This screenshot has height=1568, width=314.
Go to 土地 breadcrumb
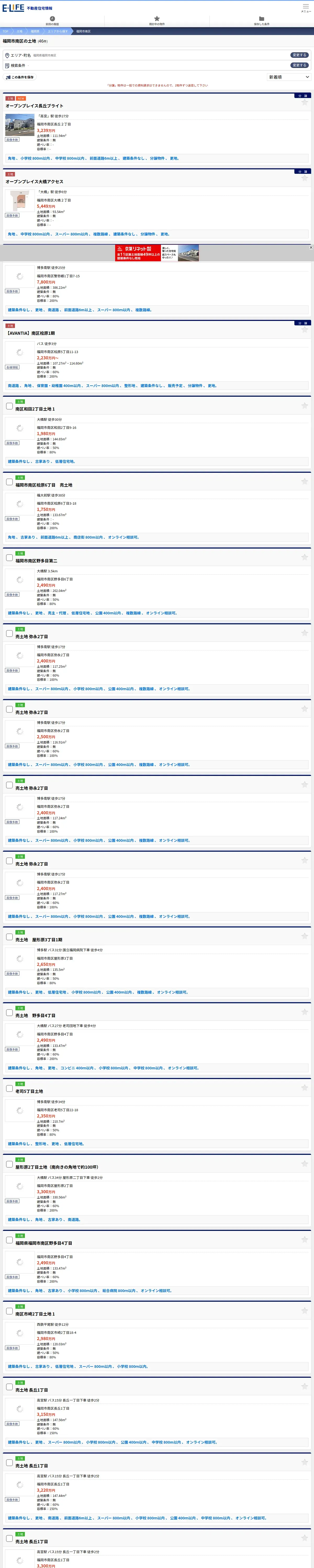[x=20, y=31]
